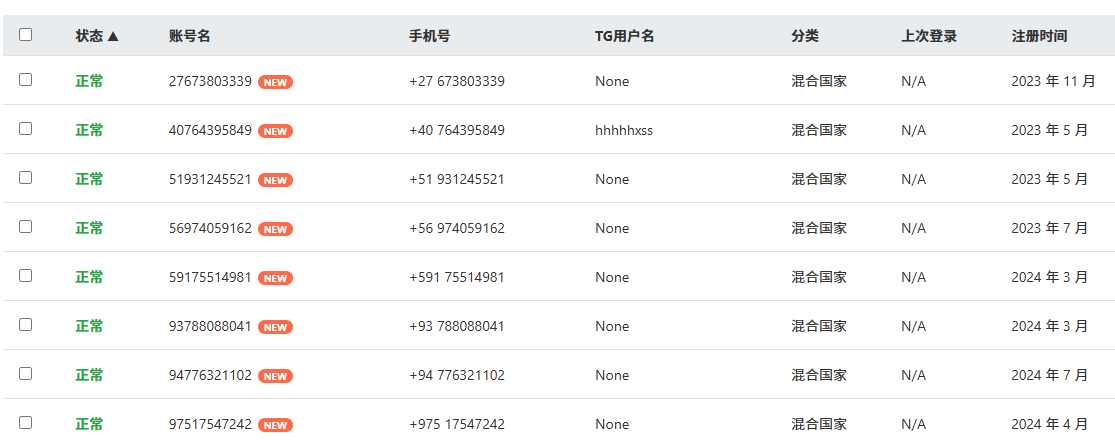Tick the checkbox for account 56974059162
Viewport: 1115px width, 440px height.
point(26,226)
